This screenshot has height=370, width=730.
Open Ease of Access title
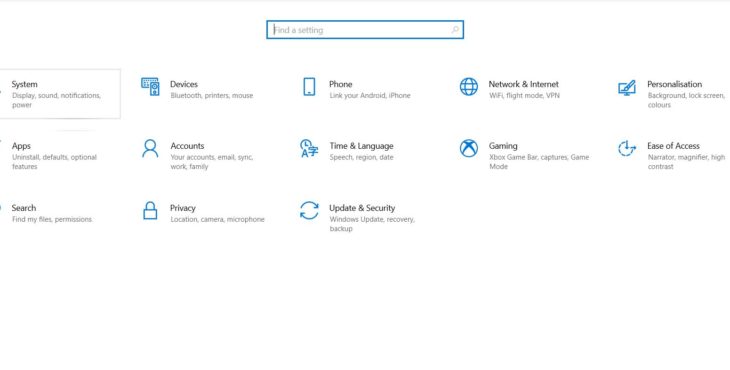(x=673, y=146)
